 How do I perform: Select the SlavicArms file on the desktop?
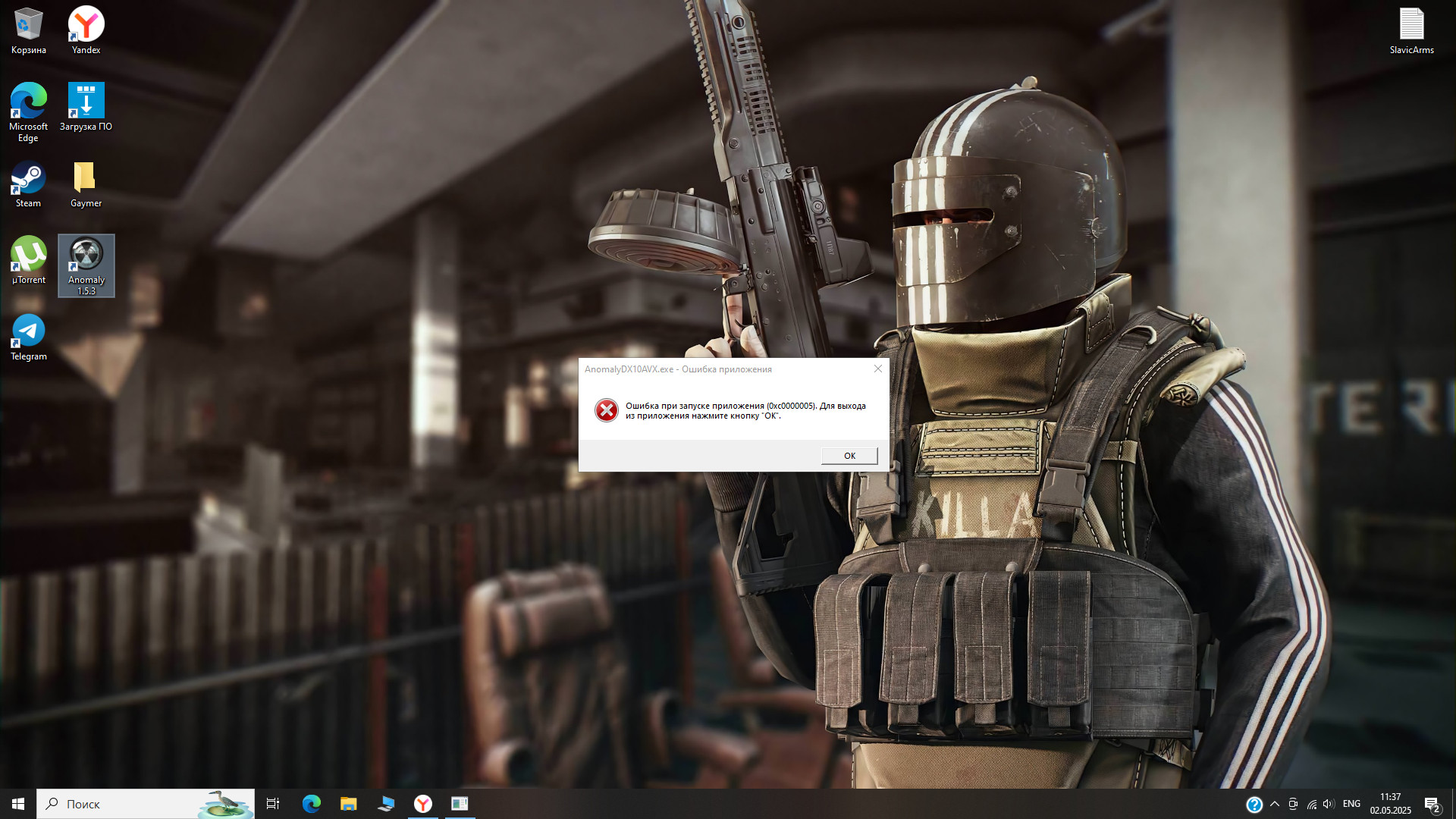click(1411, 31)
